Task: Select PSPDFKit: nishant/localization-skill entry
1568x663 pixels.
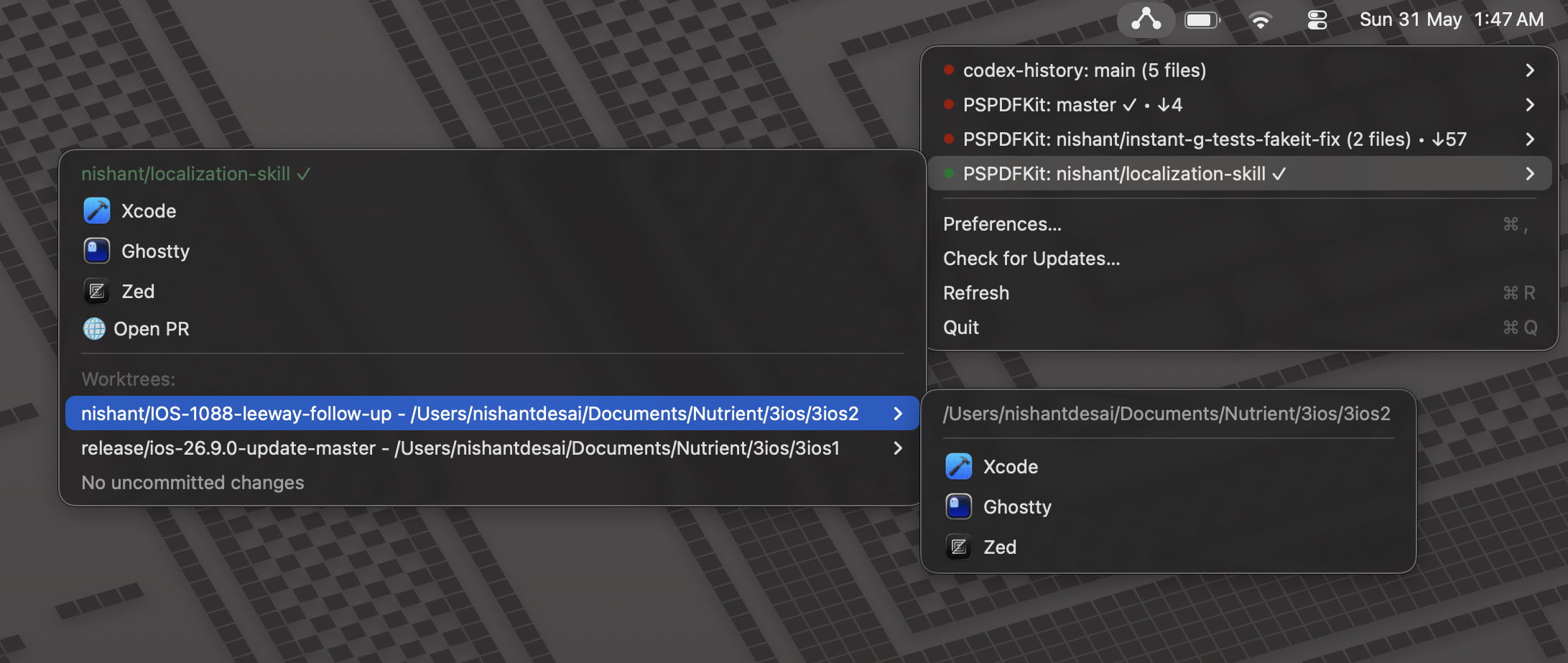Action: coord(1240,174)
